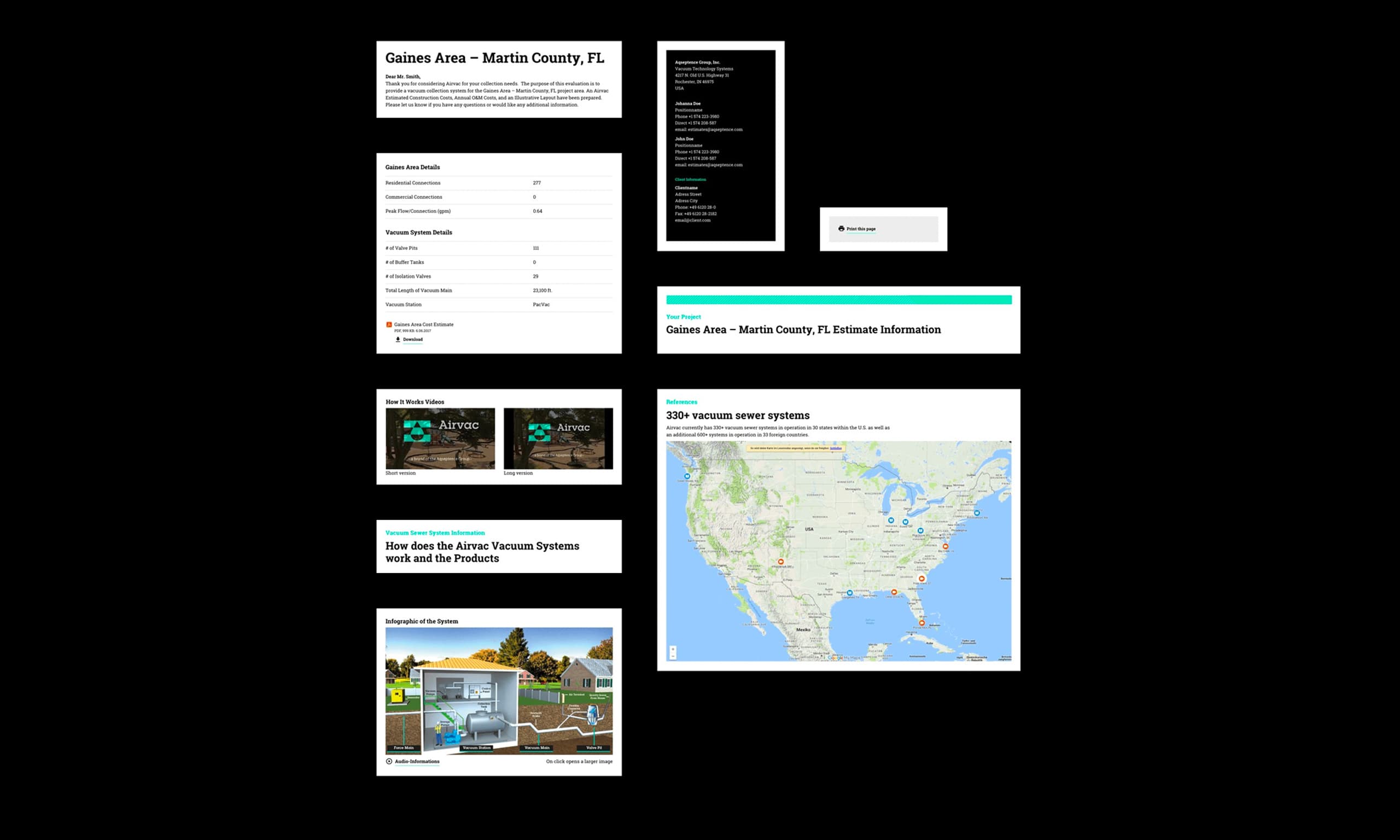Zoom out the references map
The width and height of the screenshot is (1400, 840).
coord(673,656)
